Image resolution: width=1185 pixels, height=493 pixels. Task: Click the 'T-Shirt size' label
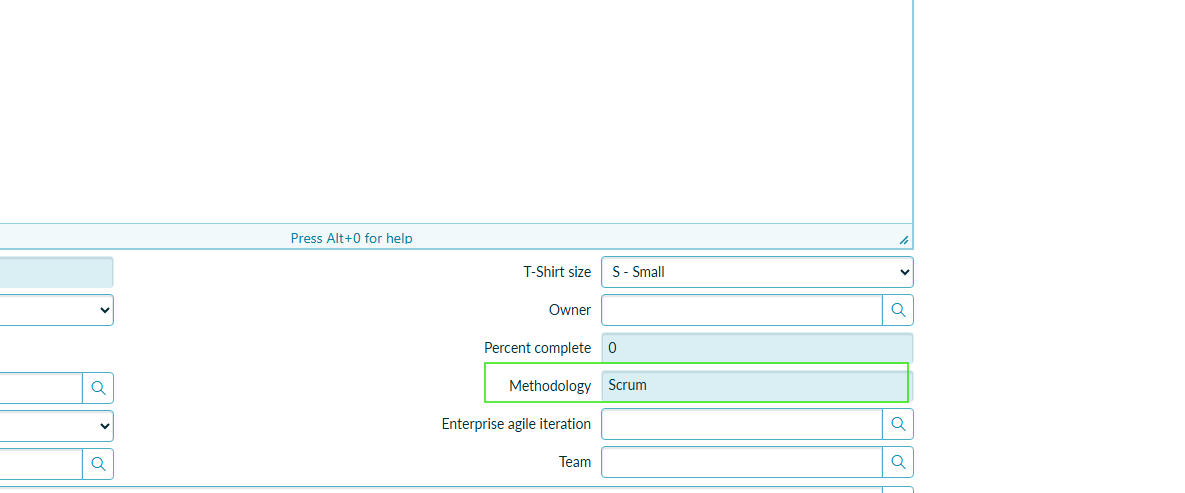557,272
